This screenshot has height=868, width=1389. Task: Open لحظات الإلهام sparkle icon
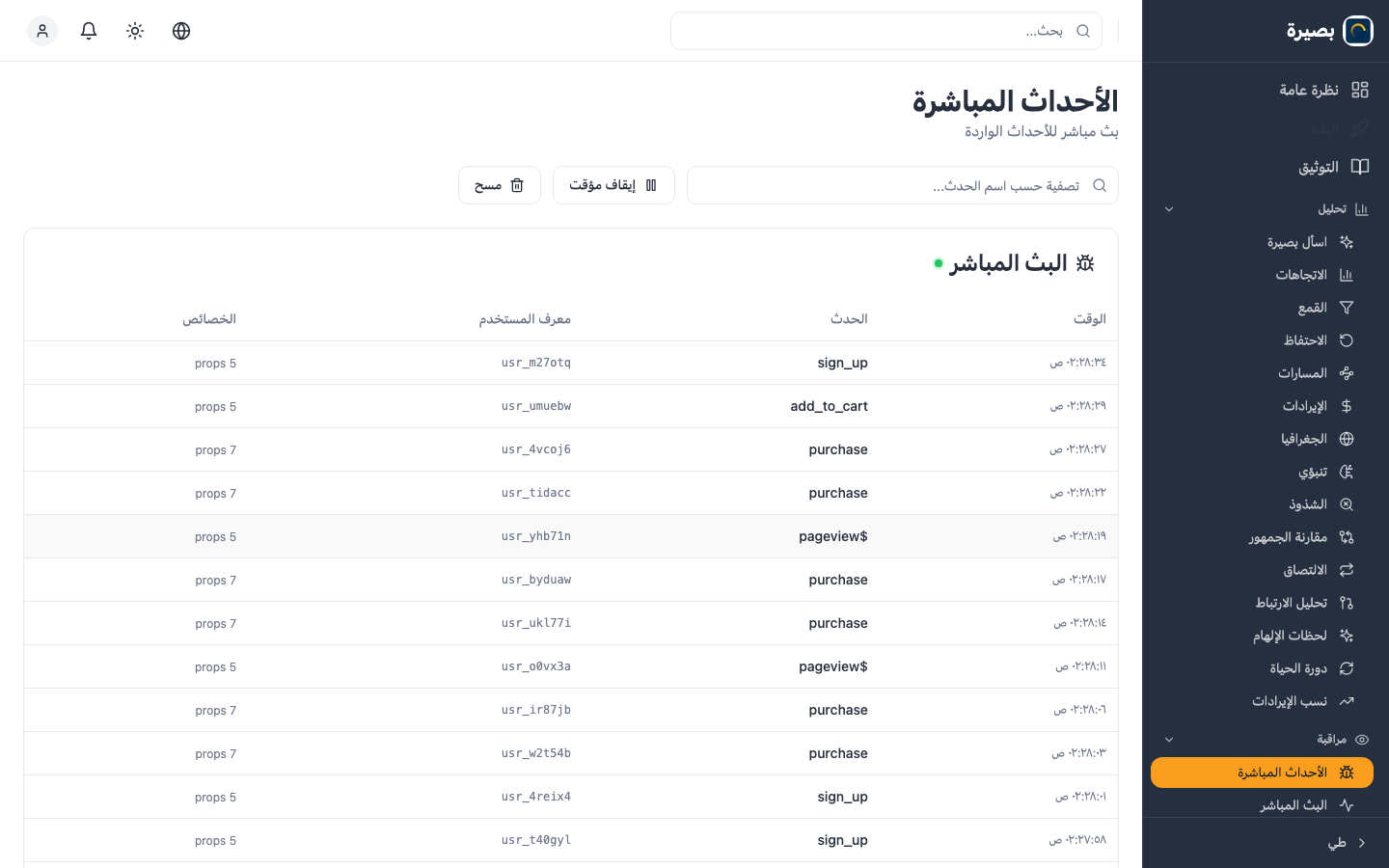click(1347, 636)
